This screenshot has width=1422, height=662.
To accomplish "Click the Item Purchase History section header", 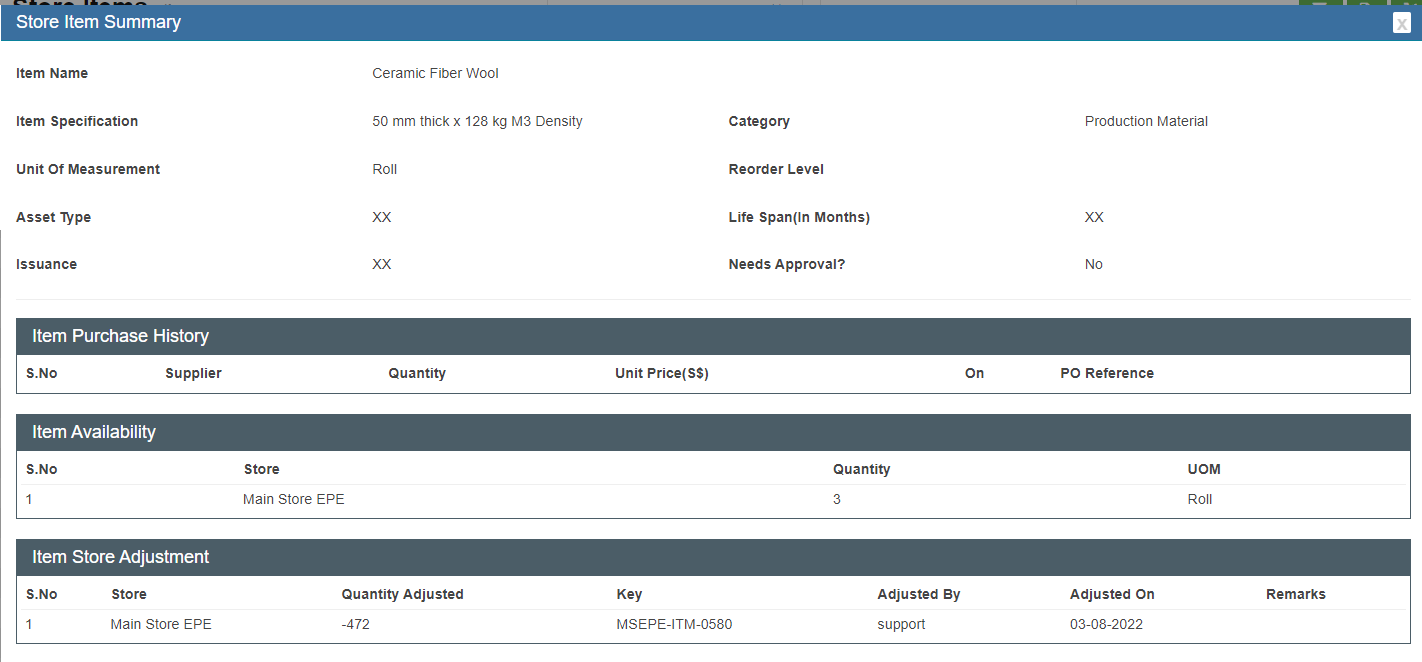I will click(120, 336).
